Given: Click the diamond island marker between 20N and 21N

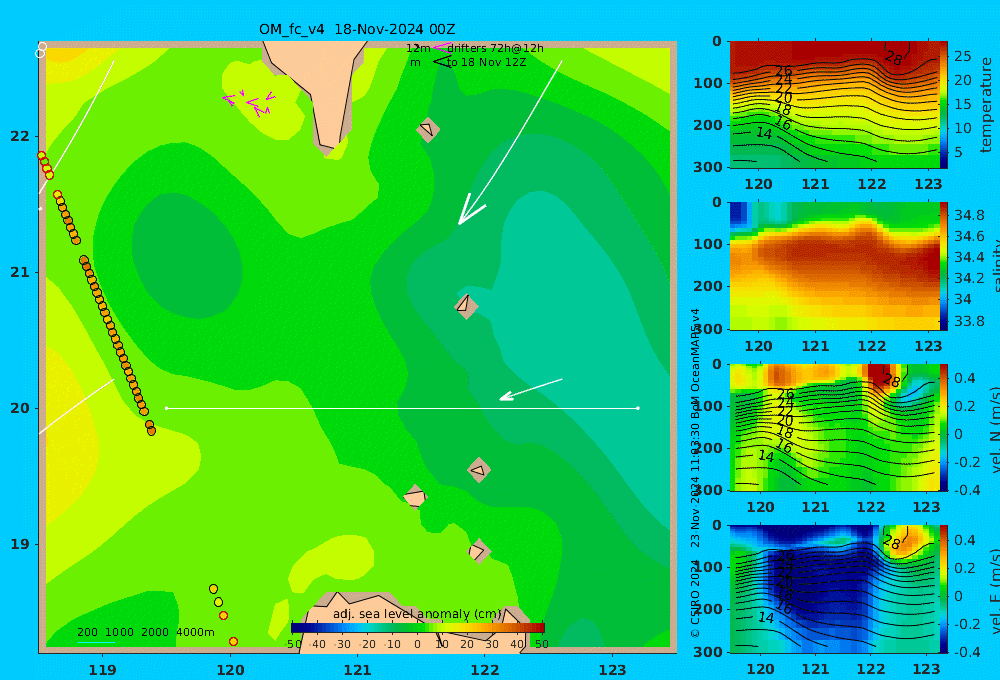Looking at the screenshot, I should pyautogui.click(x=466, y=306).
